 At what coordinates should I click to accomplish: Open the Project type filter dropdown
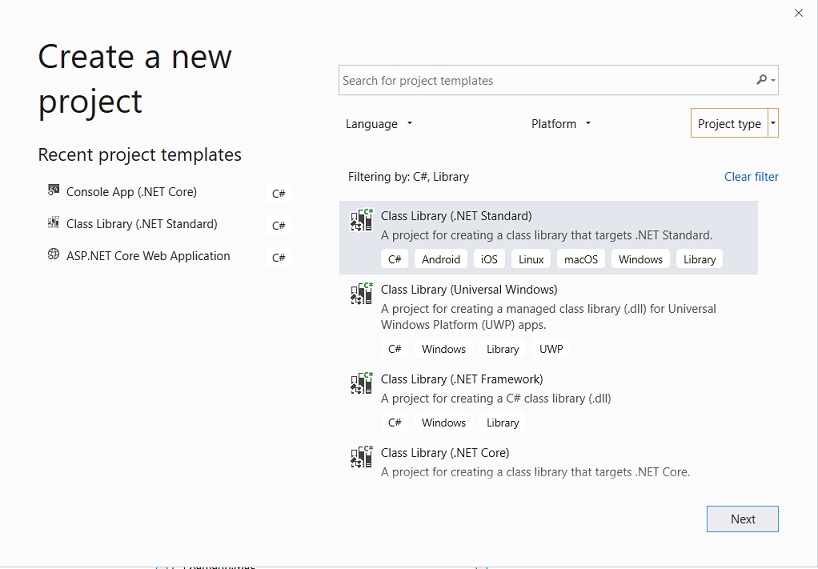tap(735, 123)
